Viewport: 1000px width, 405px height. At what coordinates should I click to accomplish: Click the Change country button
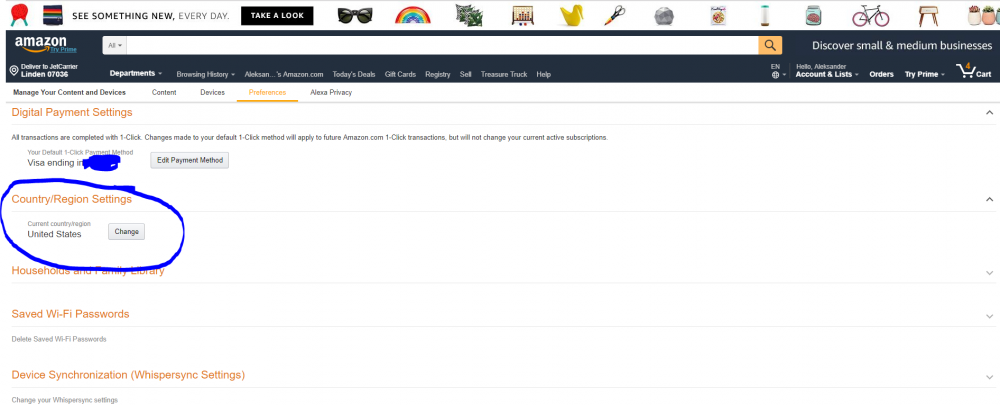pos(126,232)
